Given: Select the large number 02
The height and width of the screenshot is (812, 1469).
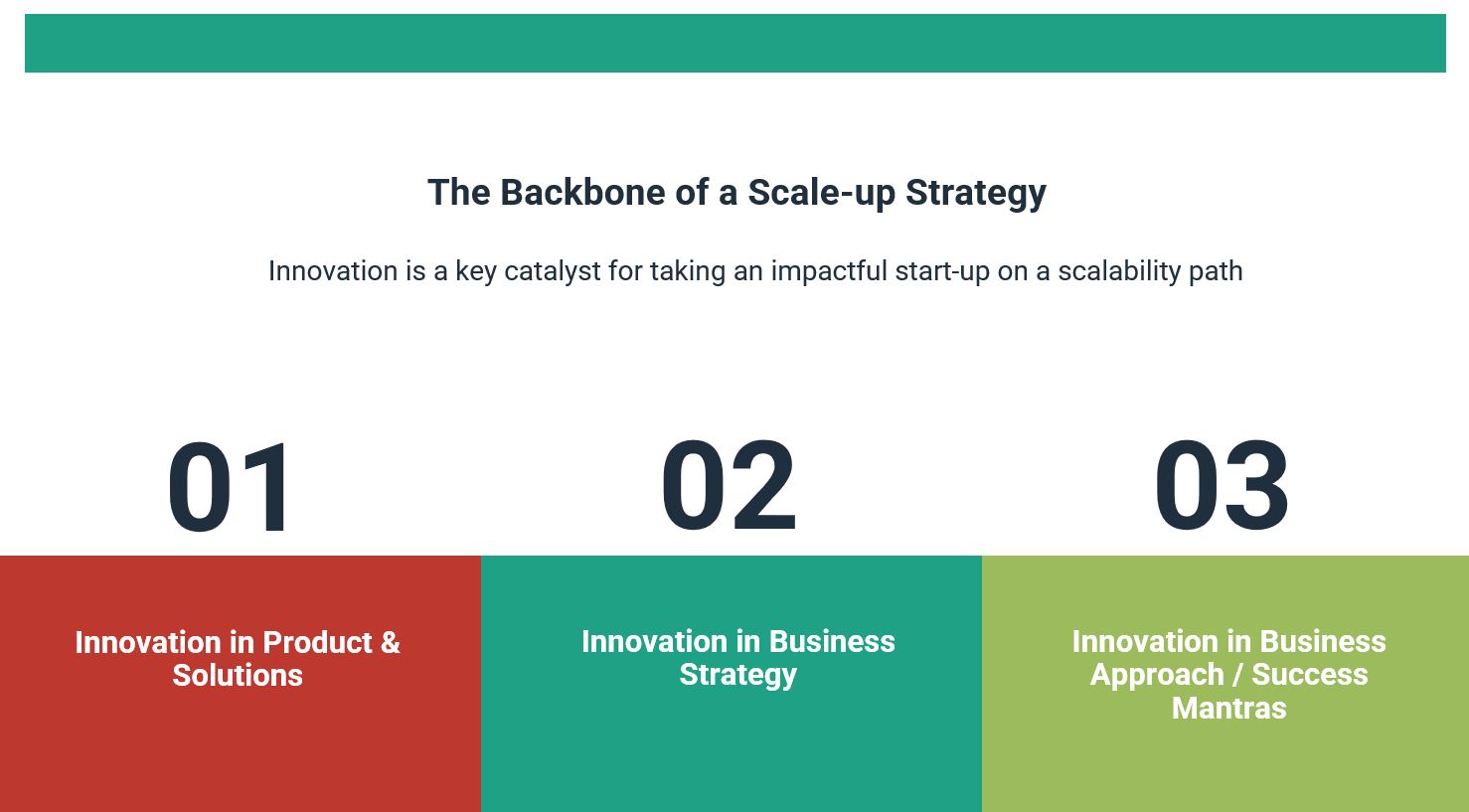Looking at the screenshot, I should (x=729, y=487).
